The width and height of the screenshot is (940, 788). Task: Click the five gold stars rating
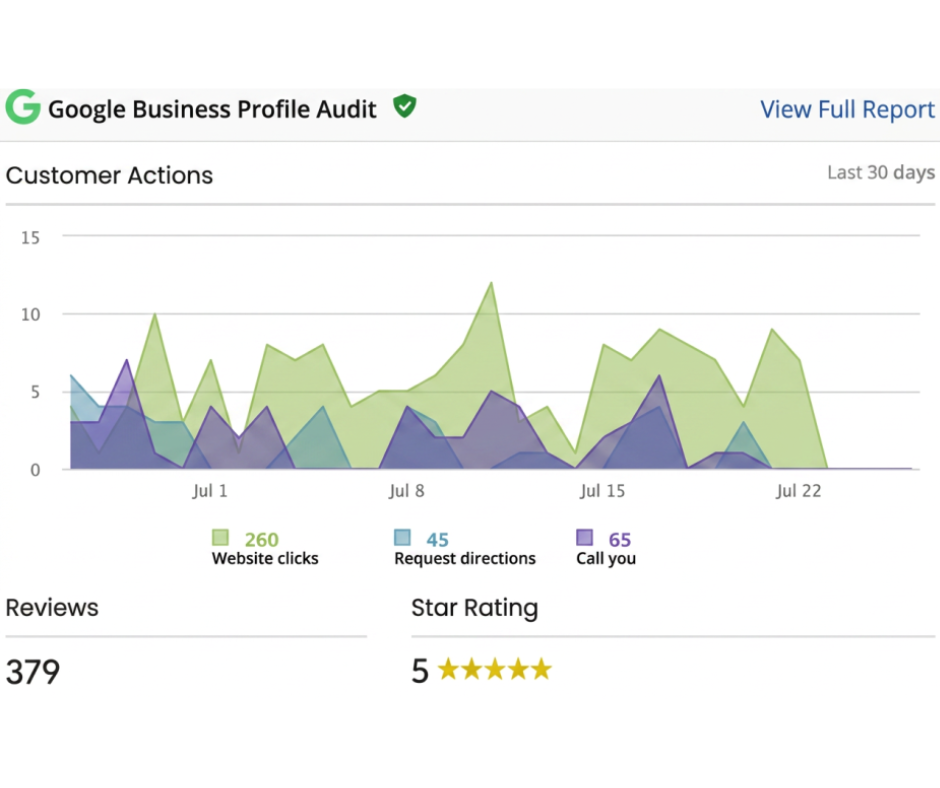tap(495, 669)
